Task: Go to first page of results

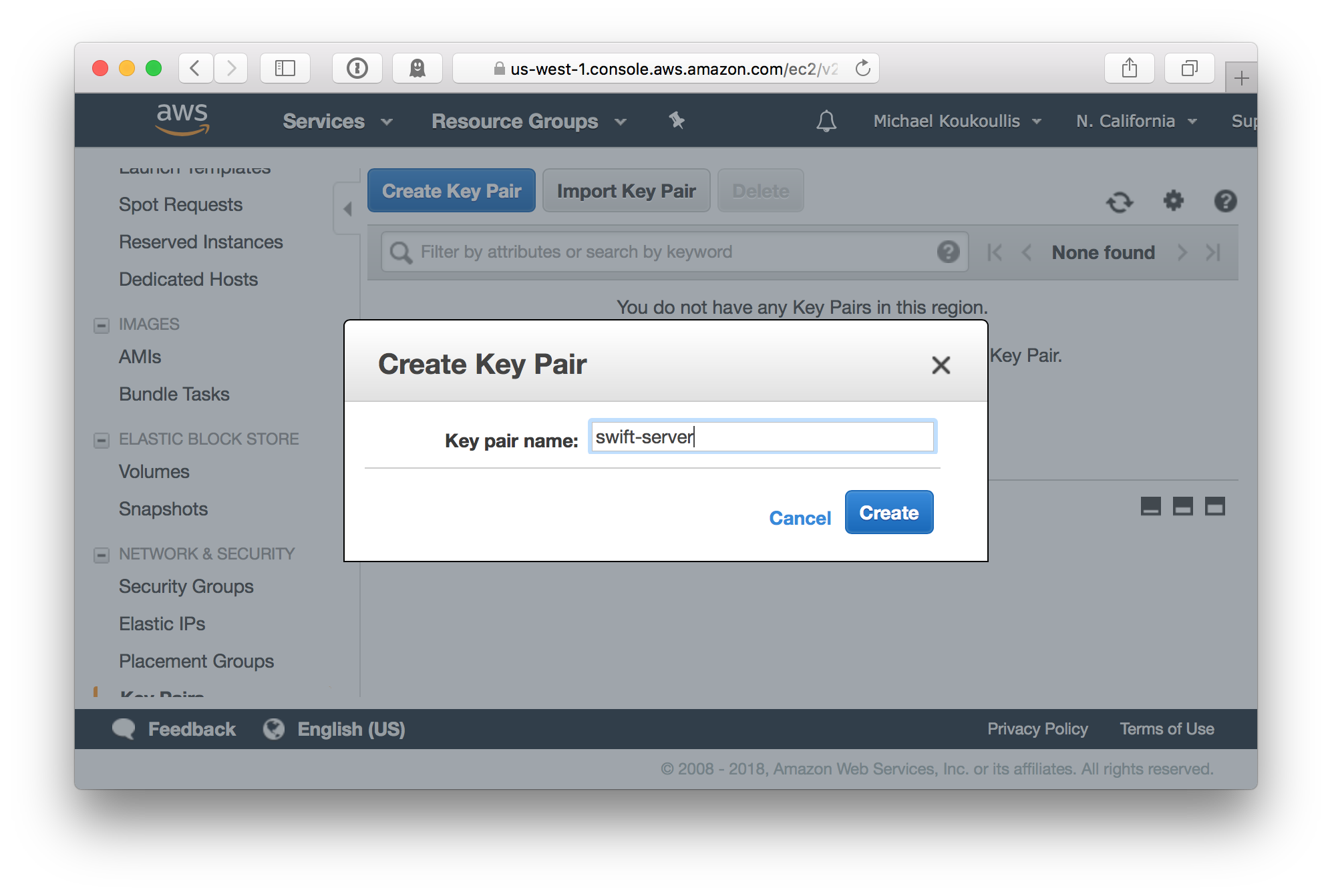Action: pyautogui.click(x=995, y=252)
